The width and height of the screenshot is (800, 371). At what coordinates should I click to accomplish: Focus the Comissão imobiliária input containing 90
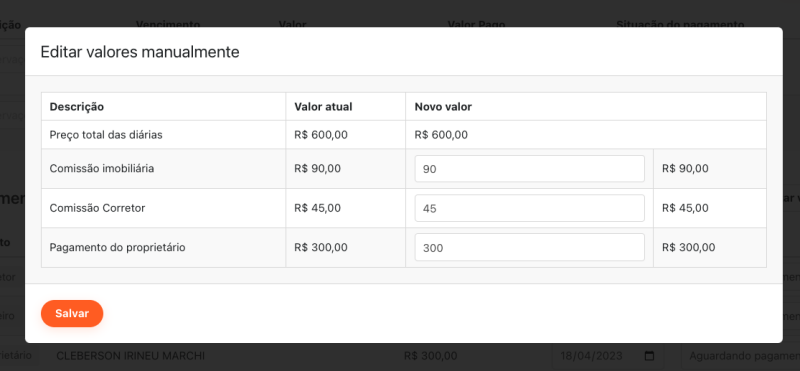click(x=530, y=169)
